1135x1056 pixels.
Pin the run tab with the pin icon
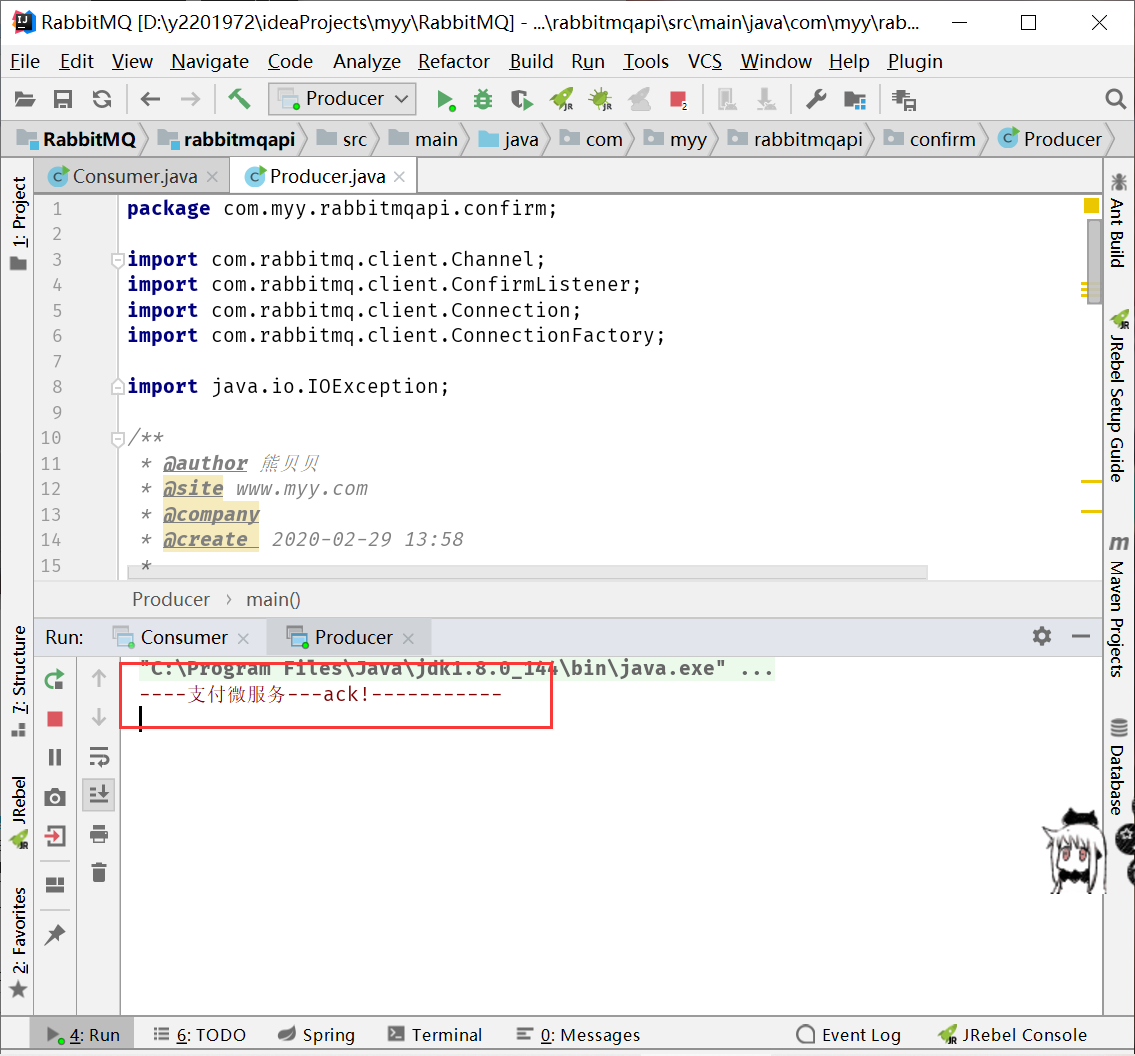tap(55, 934)
